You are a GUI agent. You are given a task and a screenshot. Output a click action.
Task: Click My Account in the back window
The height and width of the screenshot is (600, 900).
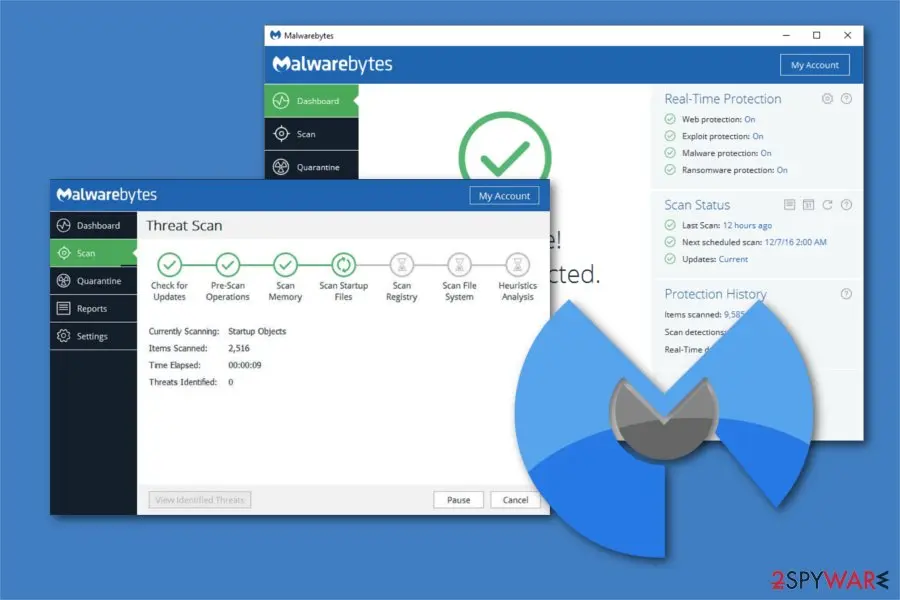(x=814, y=65)
